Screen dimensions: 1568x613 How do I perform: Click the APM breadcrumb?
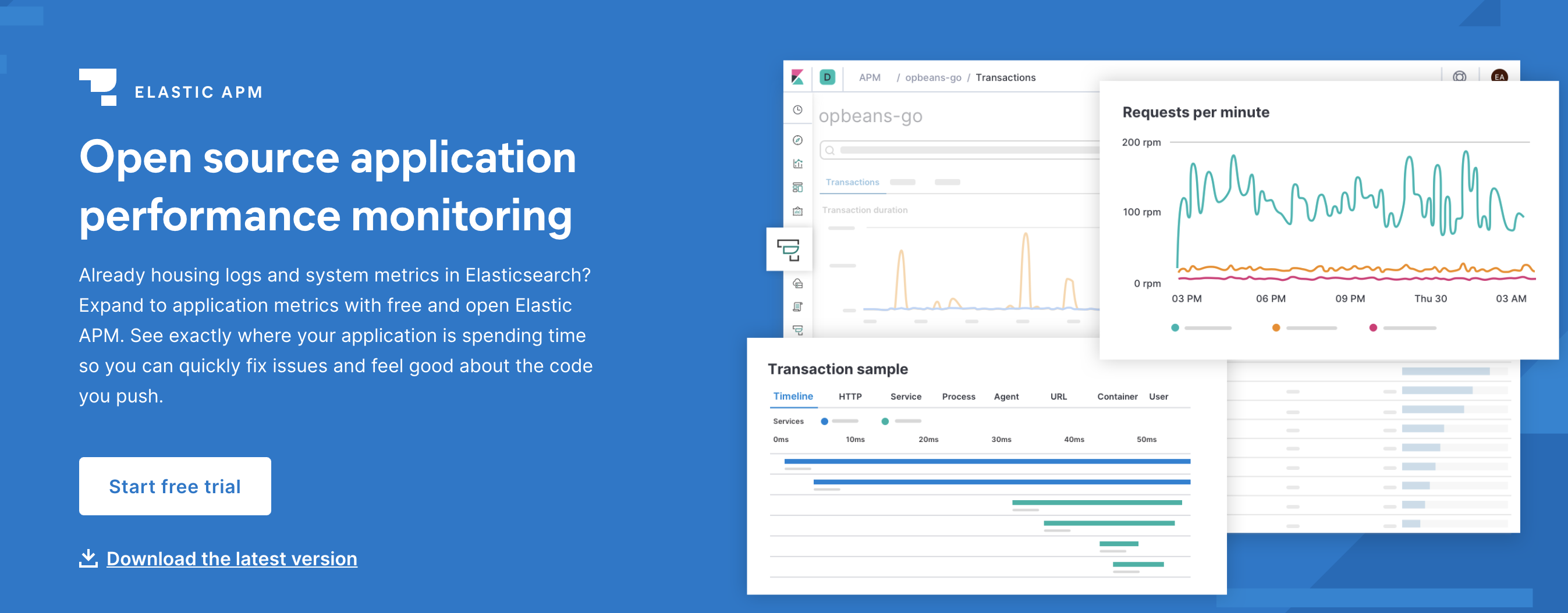869,77
